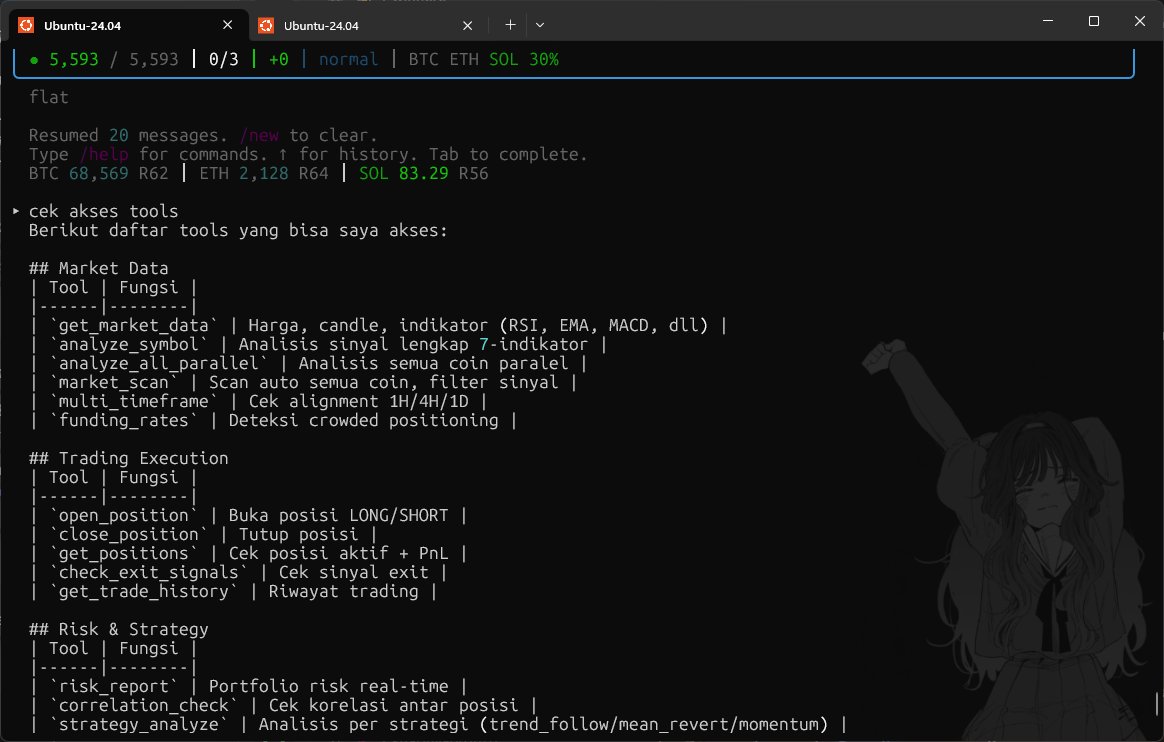The height and width of the screenshot is (742, 1164).
Task: Click the '## Risk & Strategy' heading
Action: point(119,629)
